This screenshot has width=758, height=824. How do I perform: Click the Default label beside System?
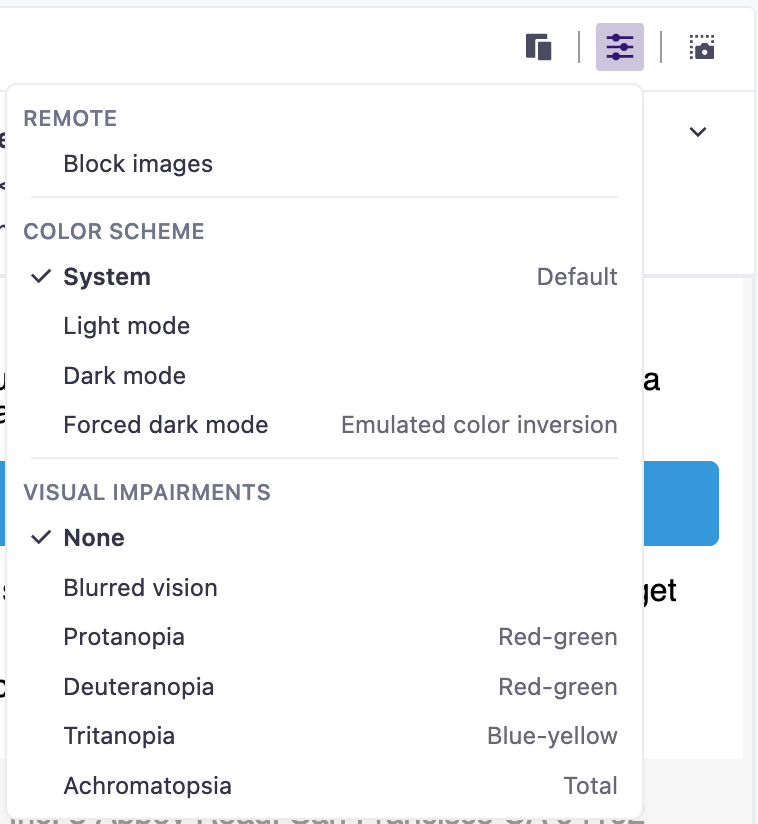coord(577,277)
